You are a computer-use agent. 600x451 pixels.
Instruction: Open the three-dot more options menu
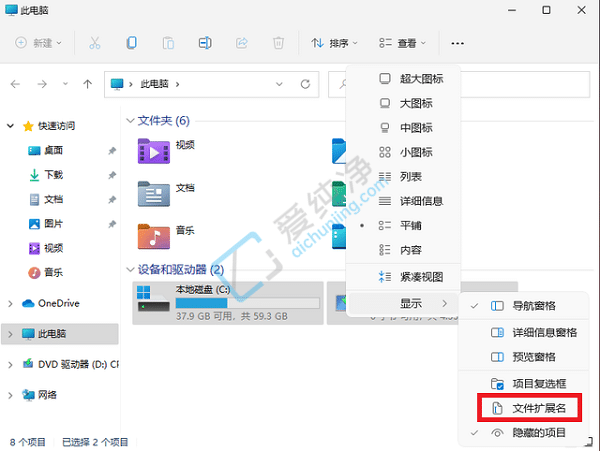(x=457, y=43)
